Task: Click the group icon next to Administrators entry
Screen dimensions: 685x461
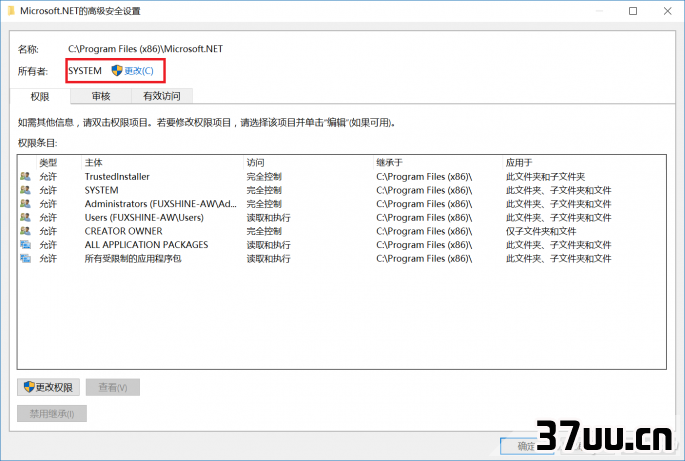Action: [x=25, y=204]
